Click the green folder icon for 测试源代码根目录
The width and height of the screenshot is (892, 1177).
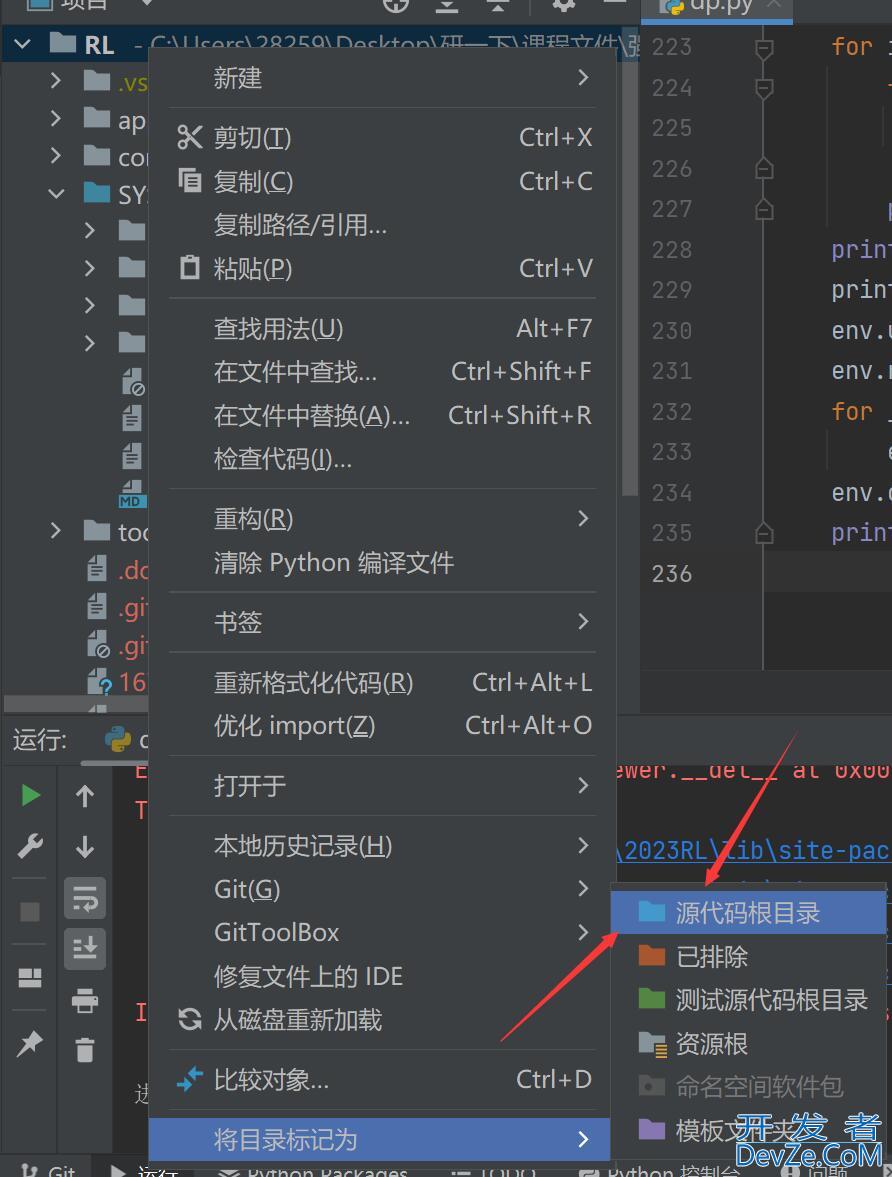(652, 999)
